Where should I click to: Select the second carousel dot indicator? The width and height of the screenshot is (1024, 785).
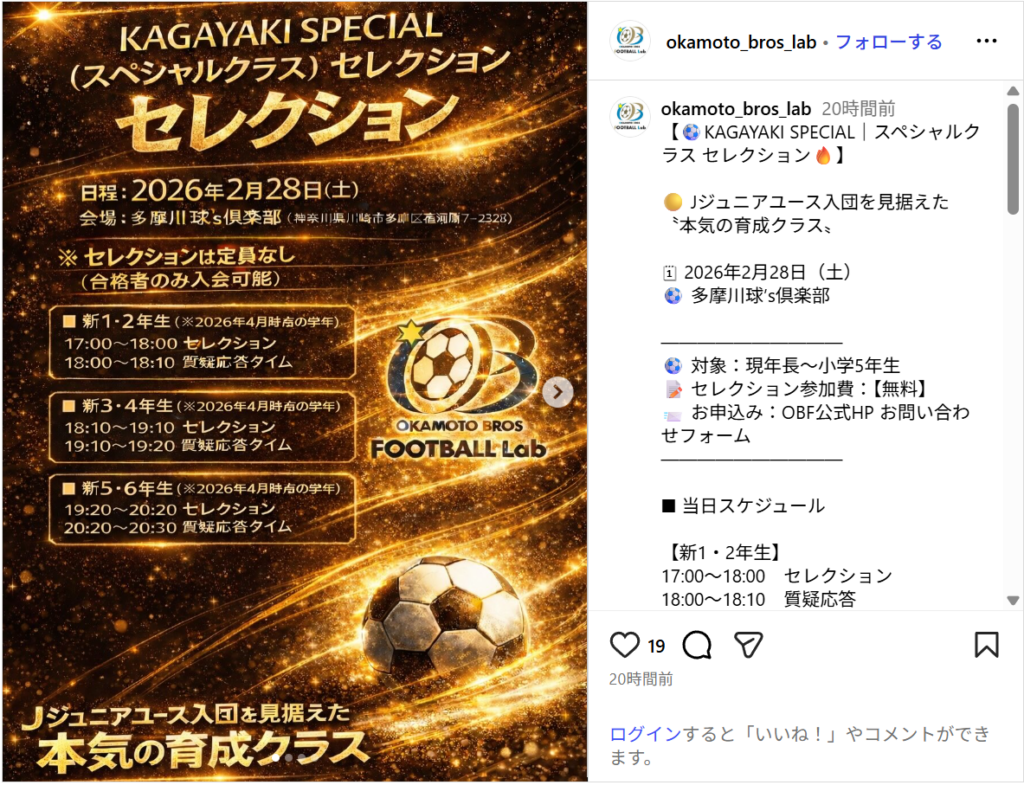(288, 758)
